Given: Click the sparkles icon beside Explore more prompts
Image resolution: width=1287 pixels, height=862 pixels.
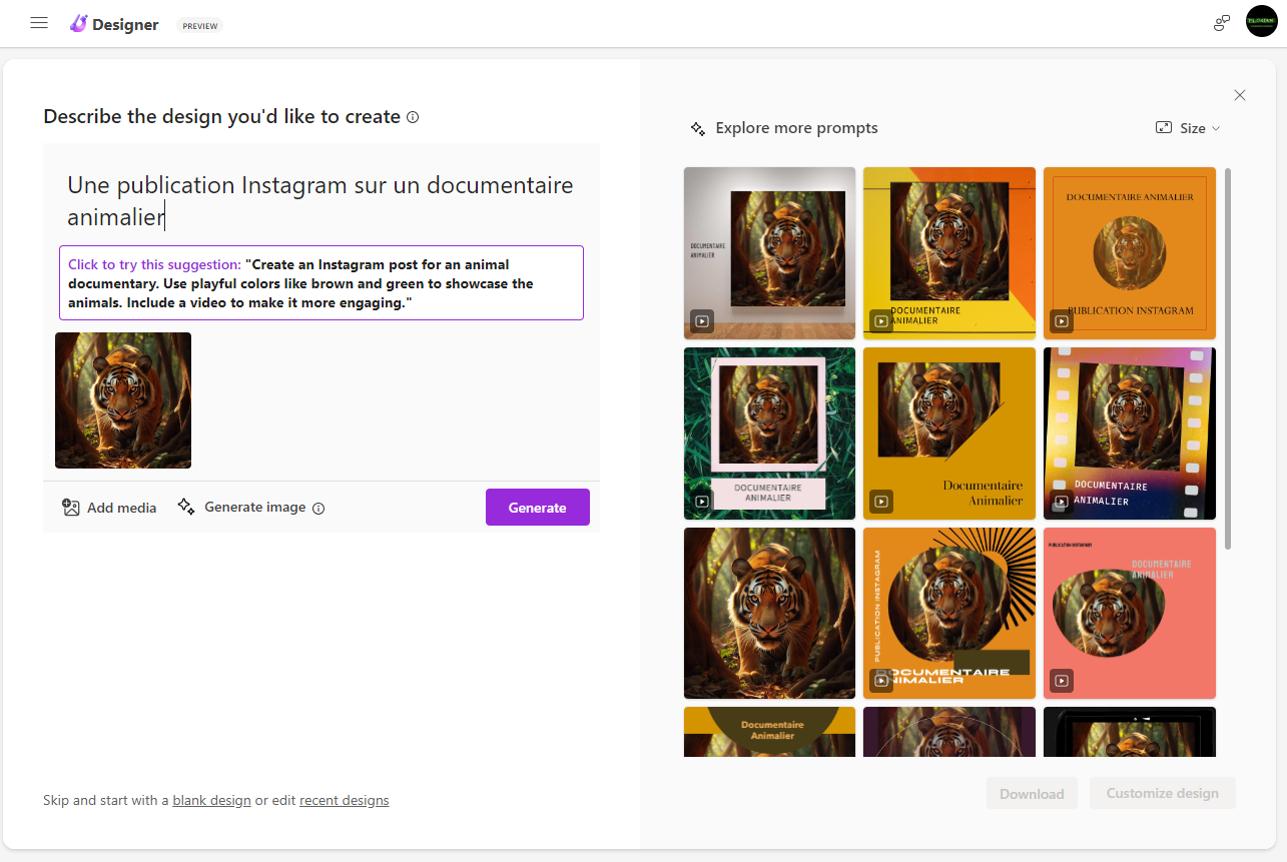Looking at the screenshot, I should point(697,127).
